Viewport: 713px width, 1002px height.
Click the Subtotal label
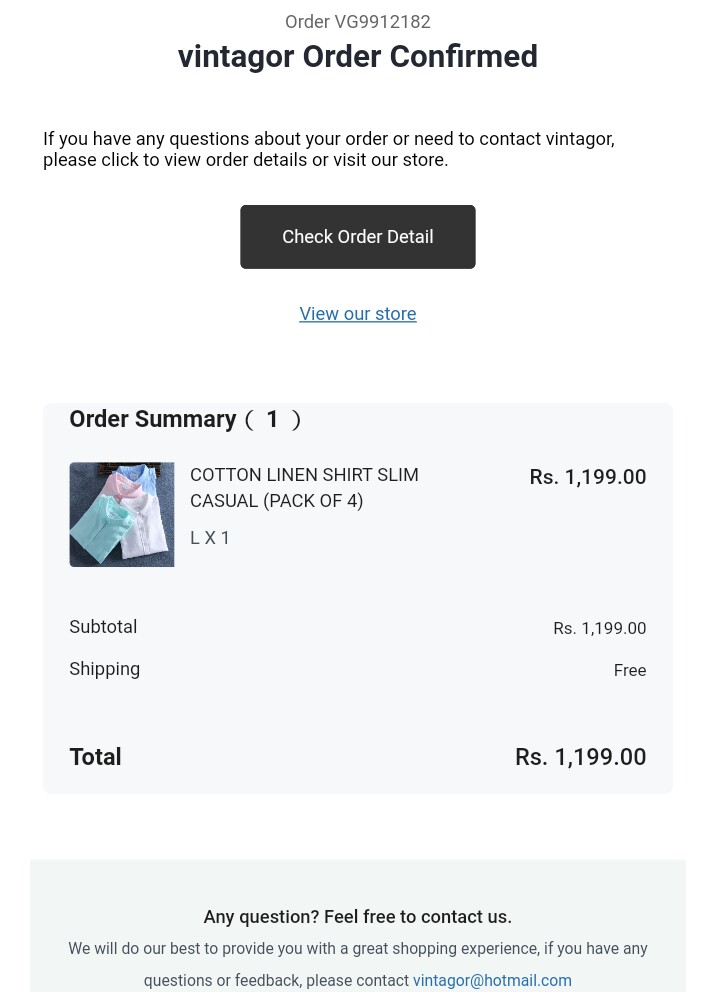[103, 627]
